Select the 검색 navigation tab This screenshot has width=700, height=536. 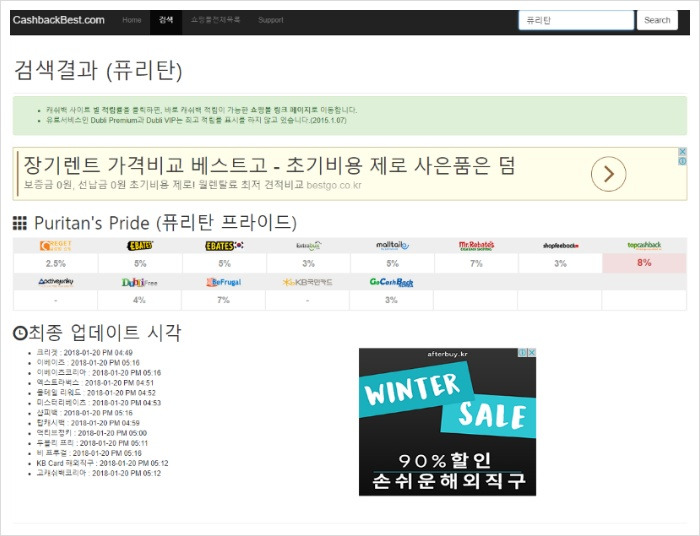click(166, 20)
